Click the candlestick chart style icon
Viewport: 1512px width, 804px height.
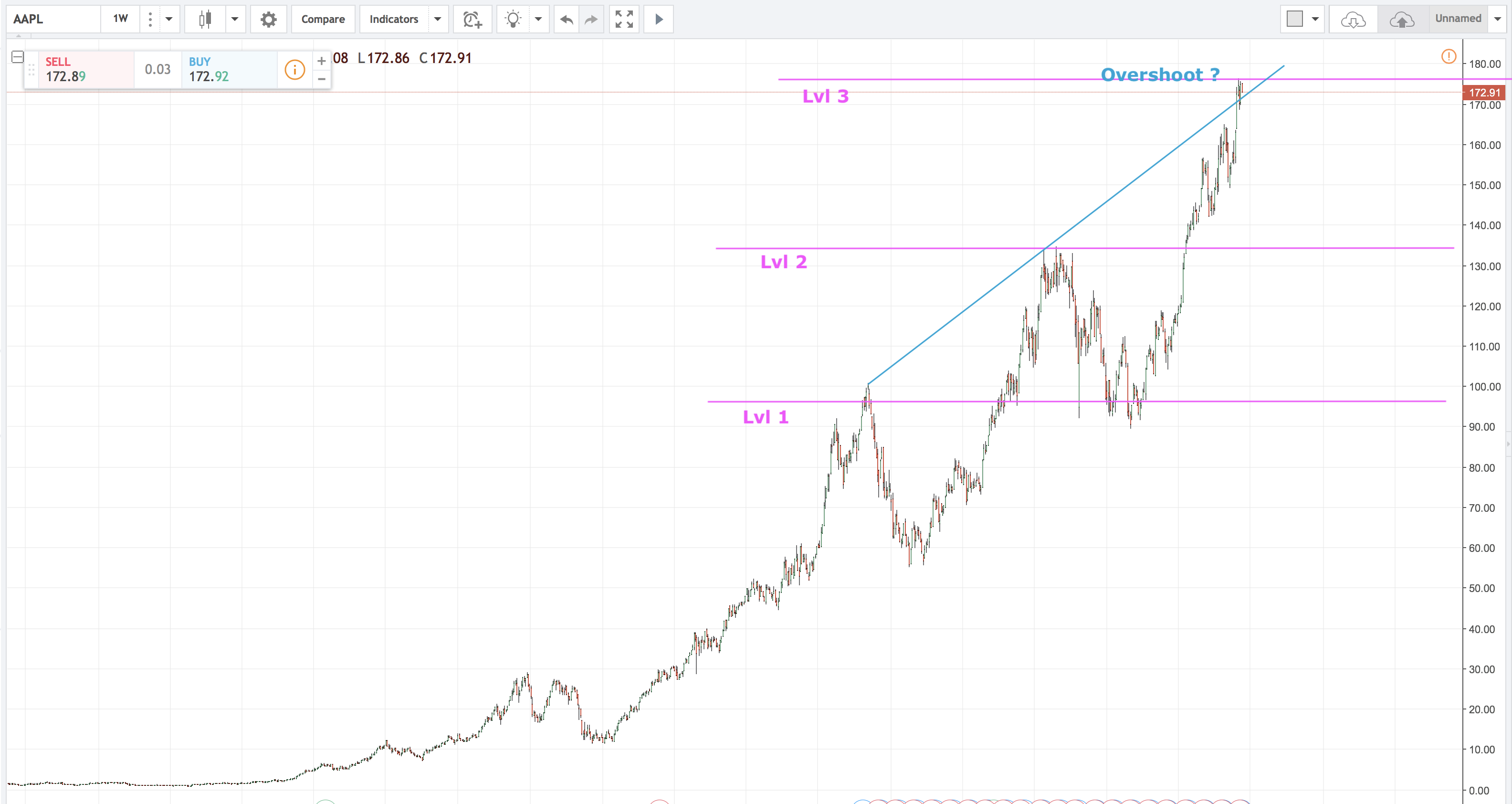(x=205, y=20)
